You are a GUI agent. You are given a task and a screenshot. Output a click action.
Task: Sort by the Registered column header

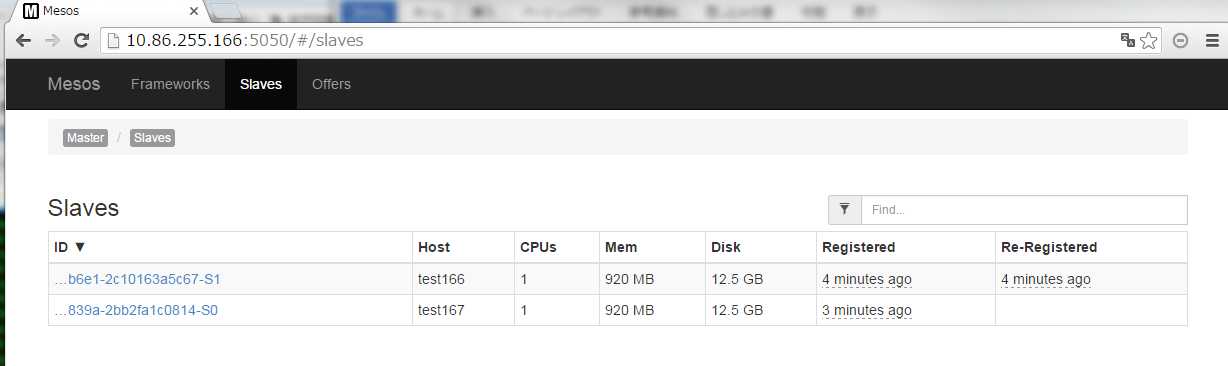click(858, 247)
